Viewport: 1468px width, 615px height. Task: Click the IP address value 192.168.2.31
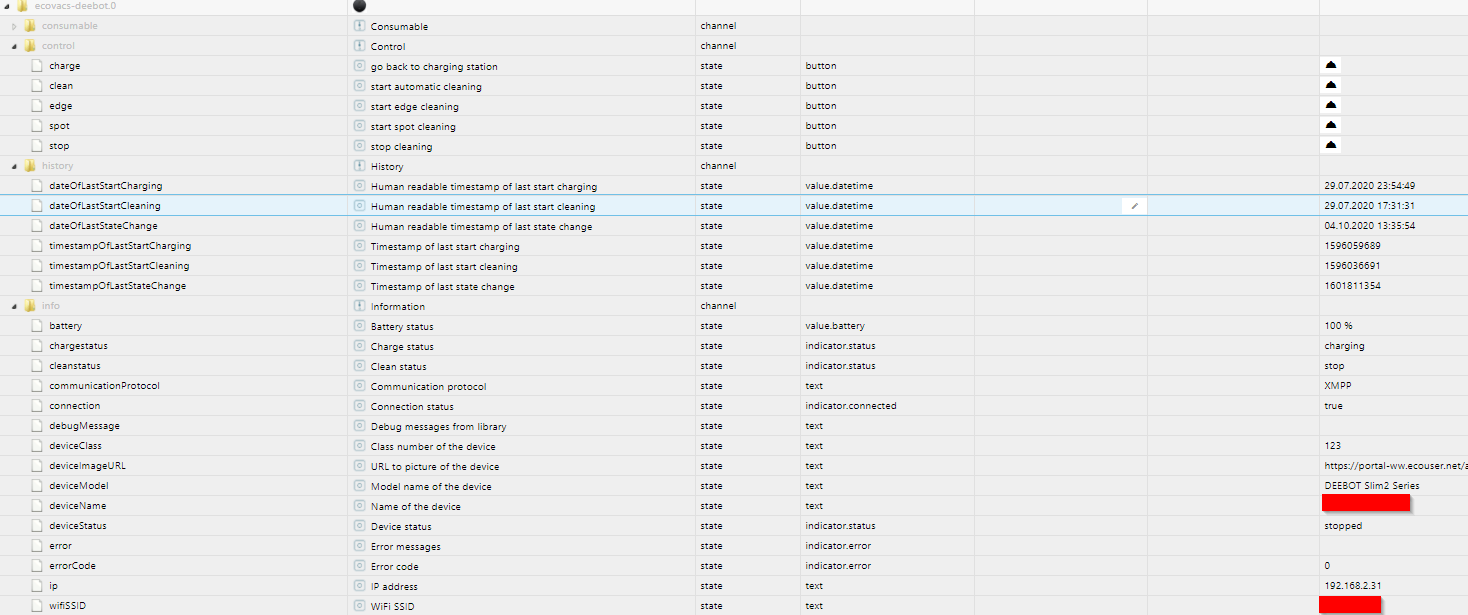click(x=1353, y=586)
